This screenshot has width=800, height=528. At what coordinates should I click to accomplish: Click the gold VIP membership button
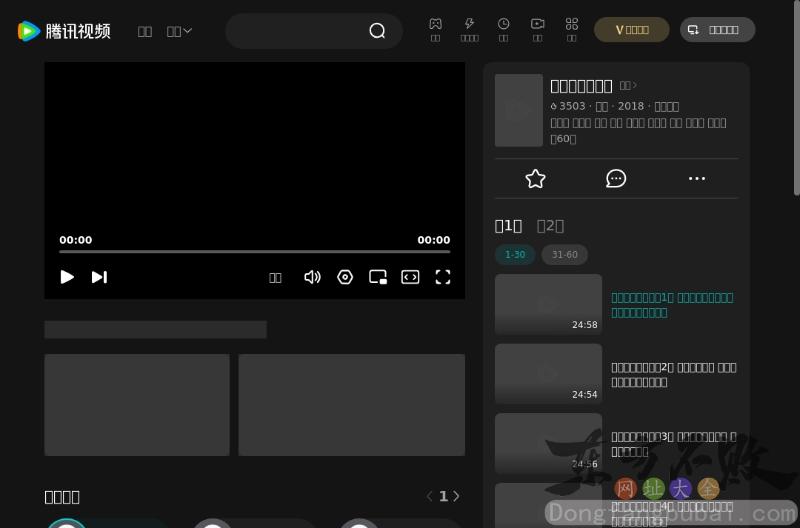[631, 30]
